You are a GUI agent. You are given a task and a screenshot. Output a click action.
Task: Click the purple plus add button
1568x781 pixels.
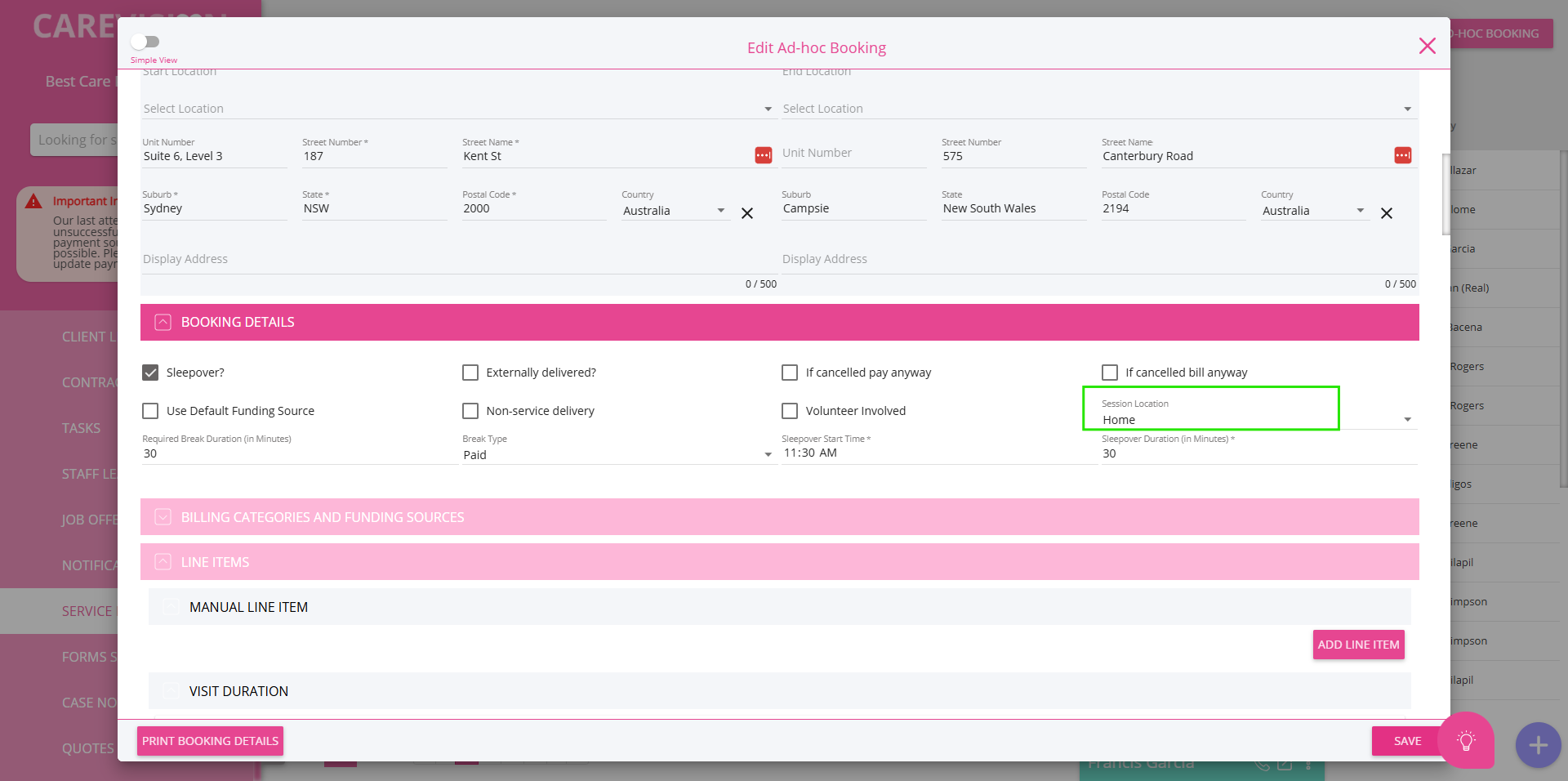pos(1538,745)
